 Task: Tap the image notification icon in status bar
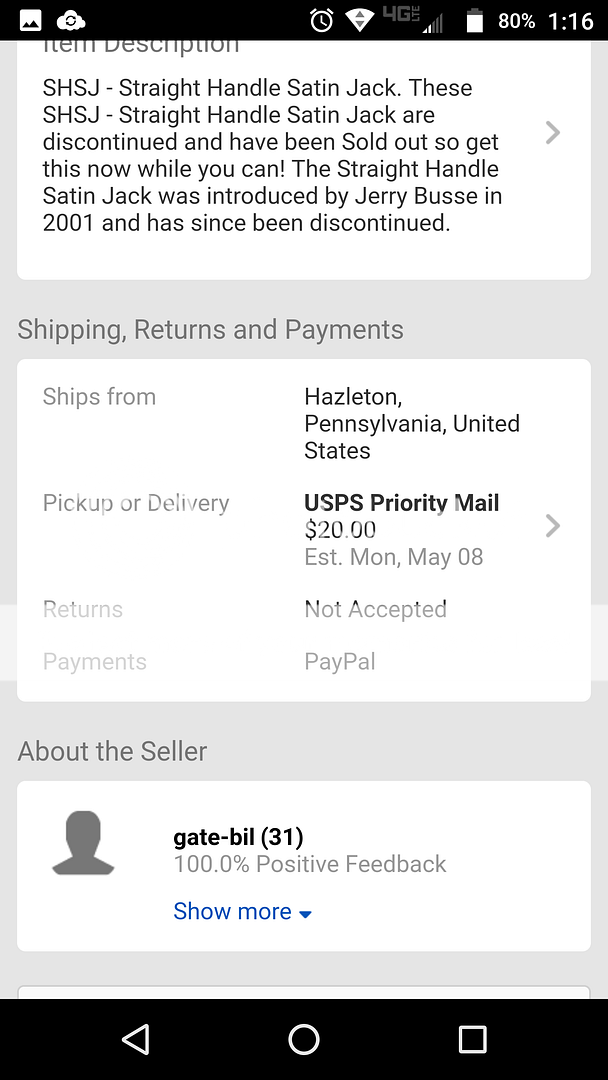31,20
